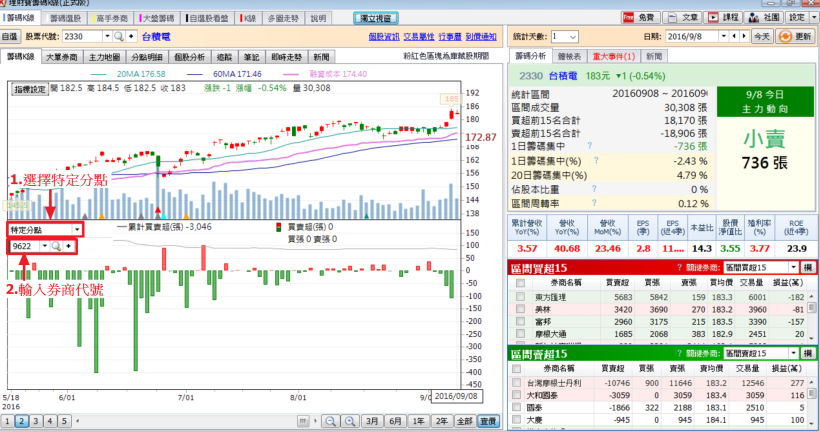Set chart range to 6月

tap(395, 421)
